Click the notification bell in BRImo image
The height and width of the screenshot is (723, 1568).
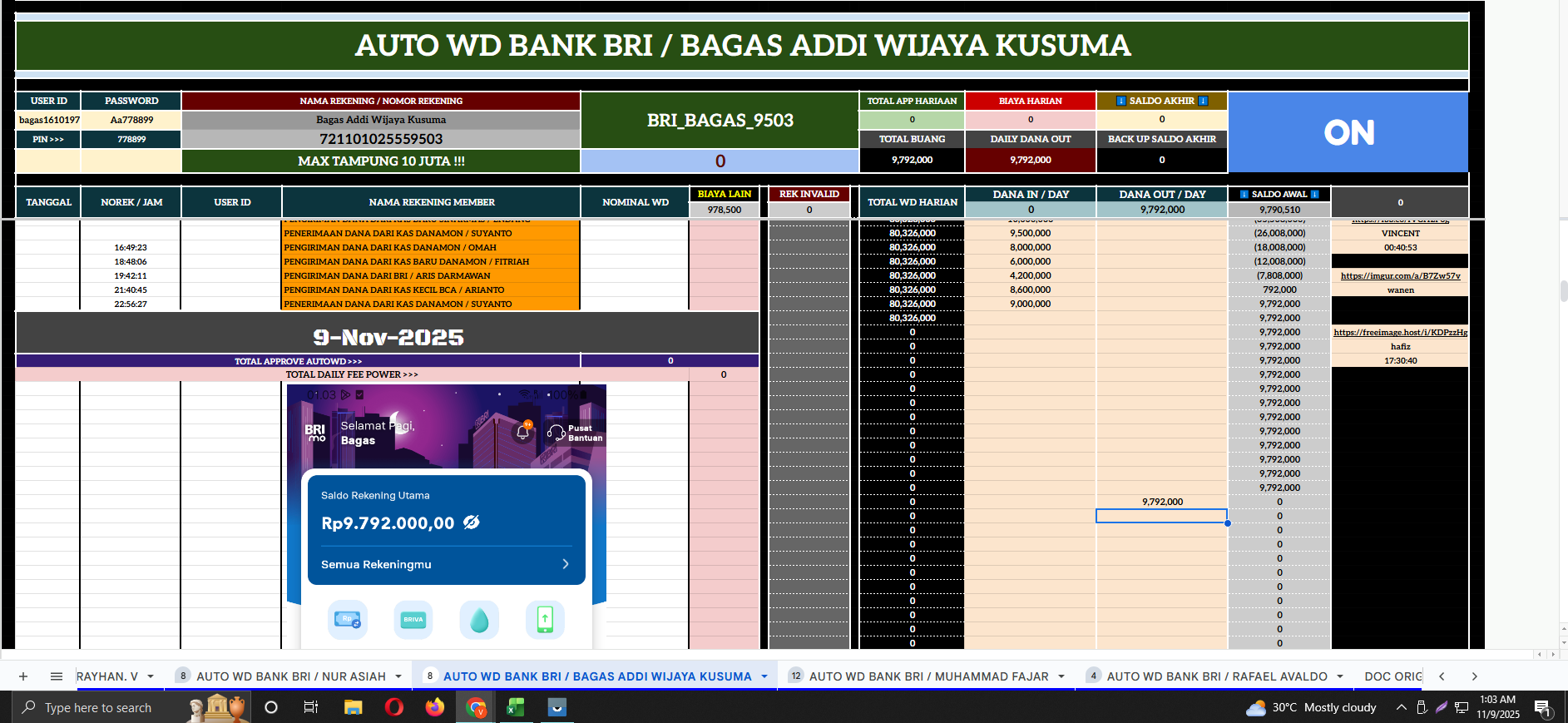(x=523, y=432)
